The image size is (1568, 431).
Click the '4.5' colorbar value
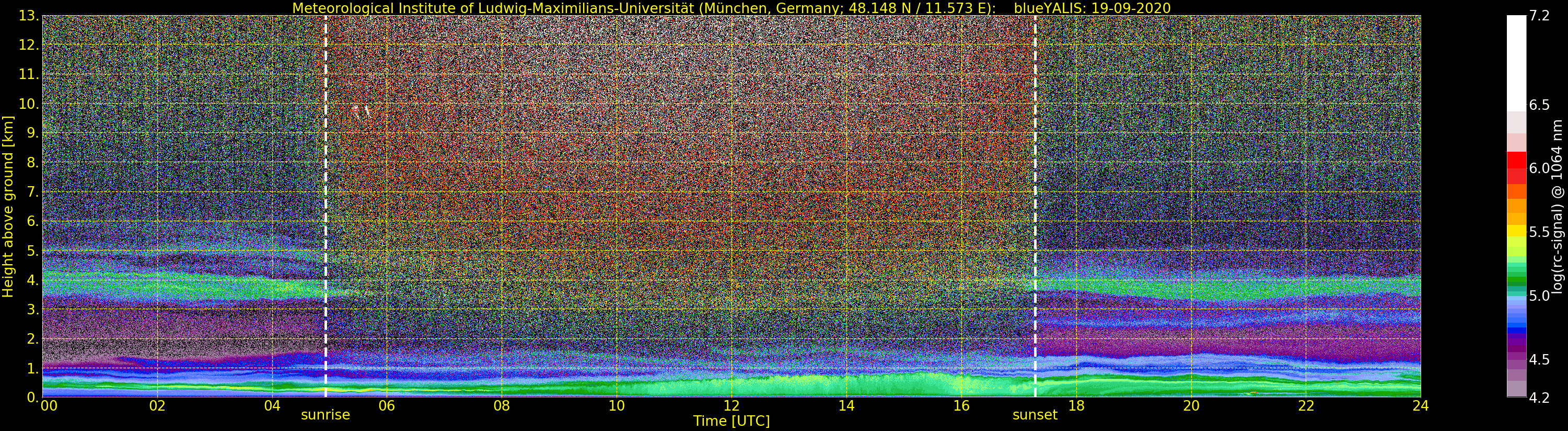tap(1539, 359)
